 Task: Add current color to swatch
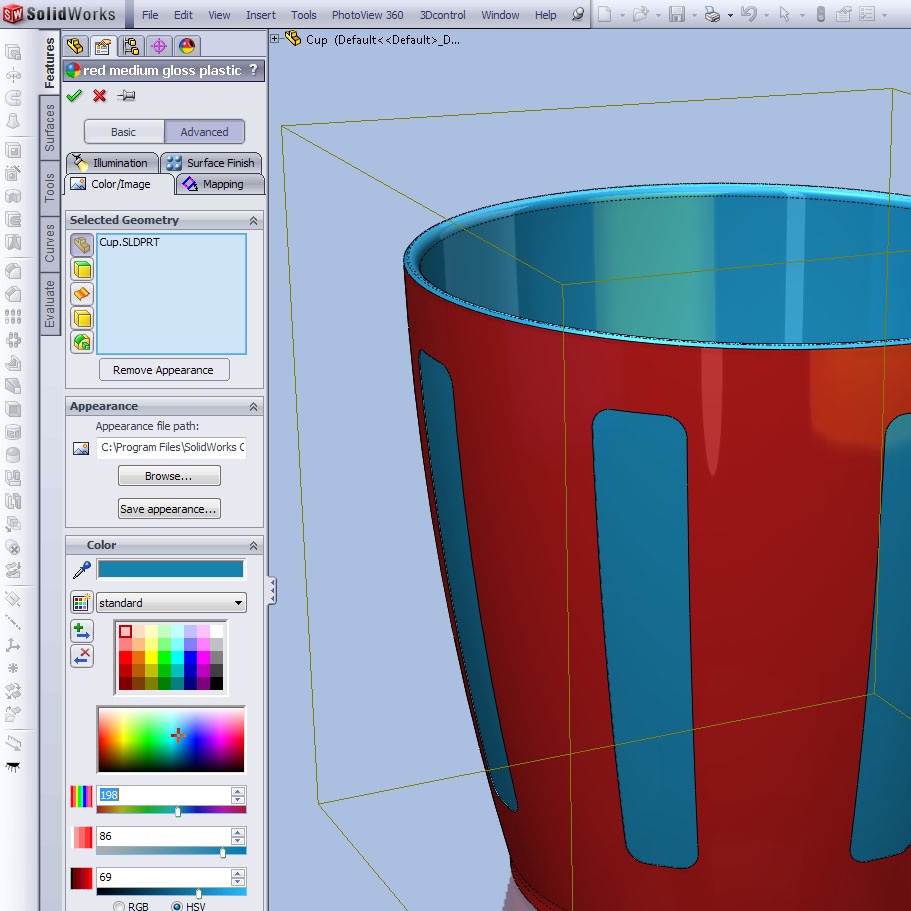(81, 631)
